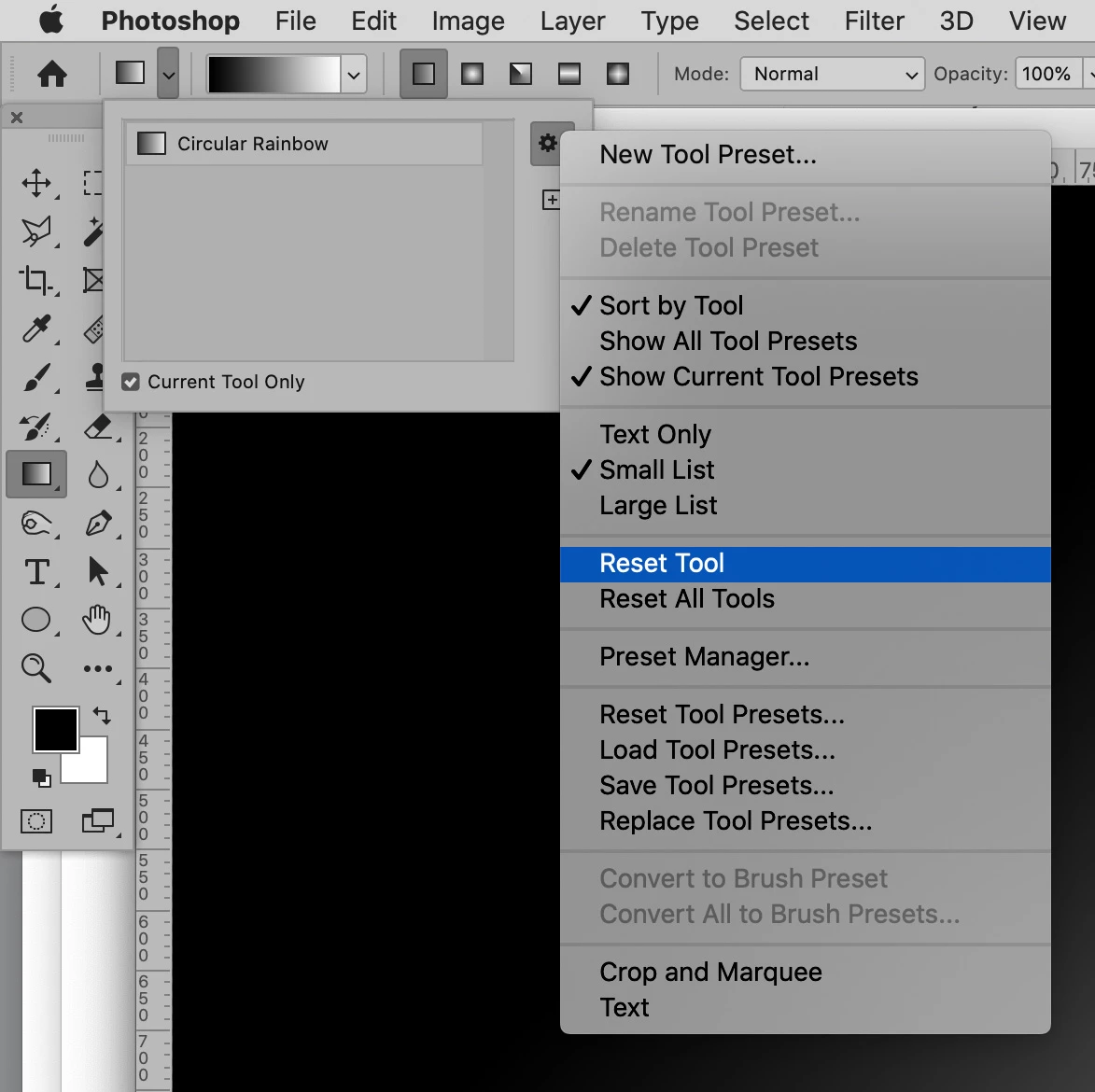Swap foreground and background colors
The height and width of the screenshot is (1092, 1095).
[x=102, y=716]
